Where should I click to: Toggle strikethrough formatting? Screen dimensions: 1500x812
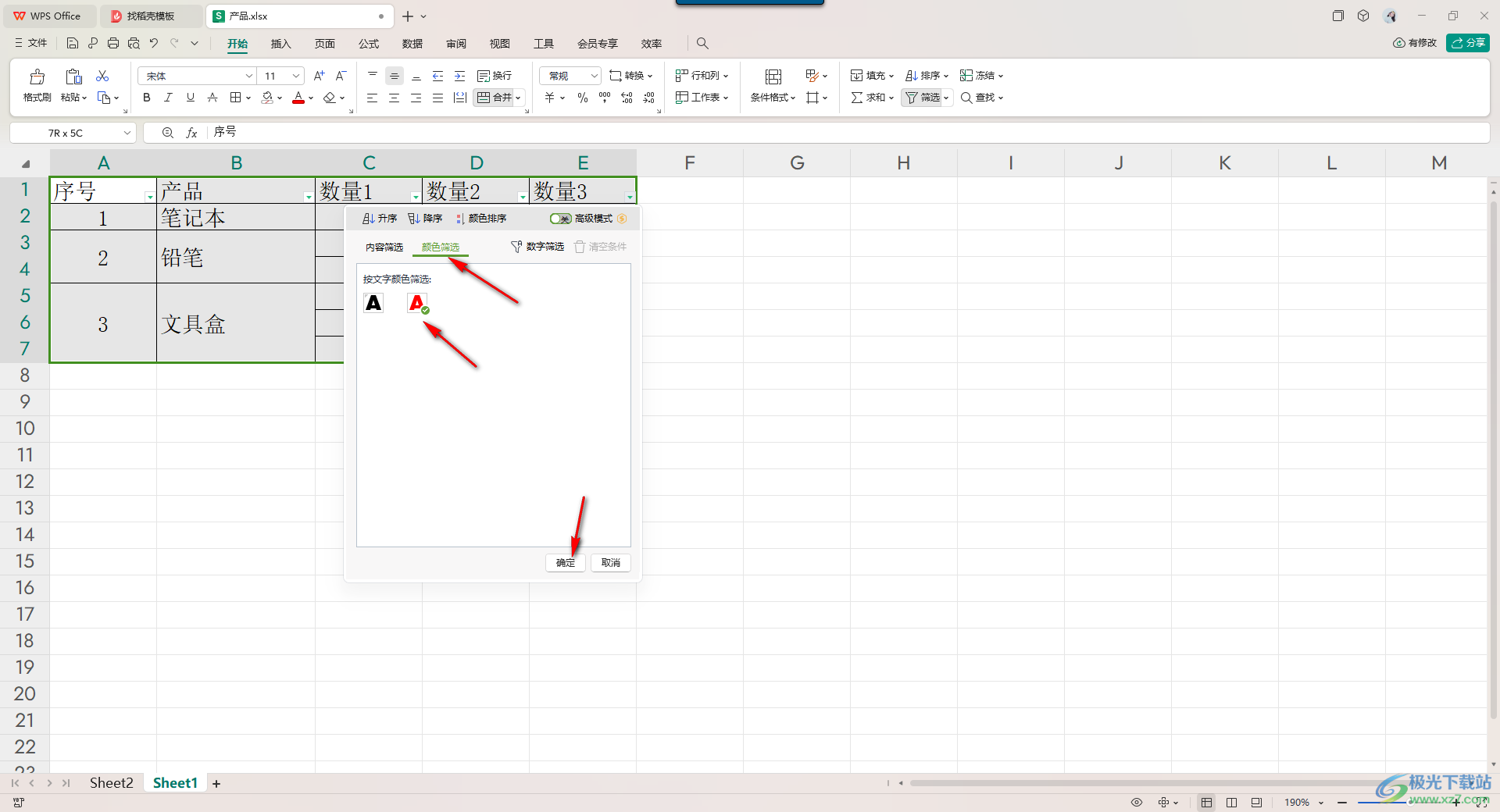coord(212,98)
